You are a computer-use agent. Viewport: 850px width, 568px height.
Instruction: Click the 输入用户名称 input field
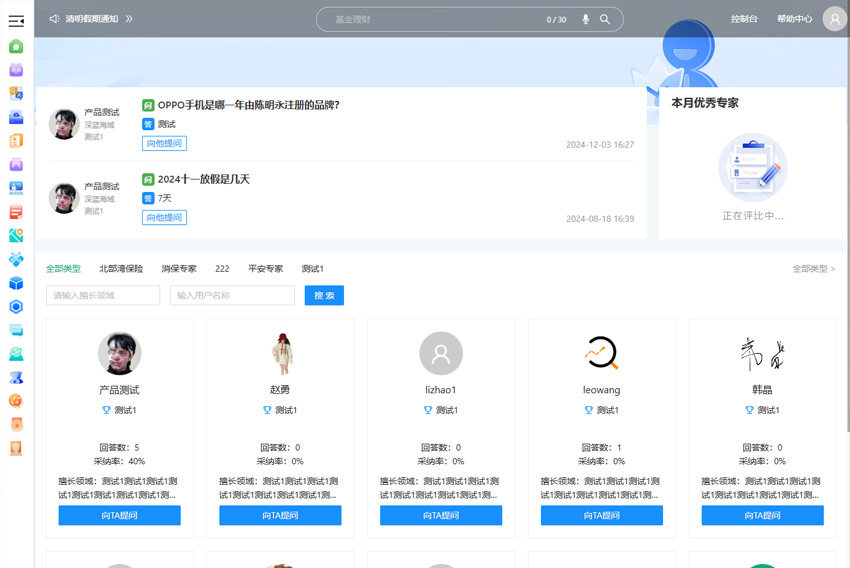[x=233, y=295]
